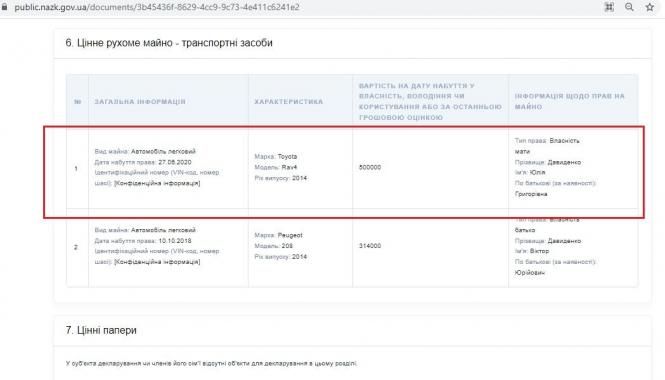The image size is (665, 380).
Task: Click section heading 6 'Цінне рухоме майно - транспортні засоби'
Action: pos(169,43)
